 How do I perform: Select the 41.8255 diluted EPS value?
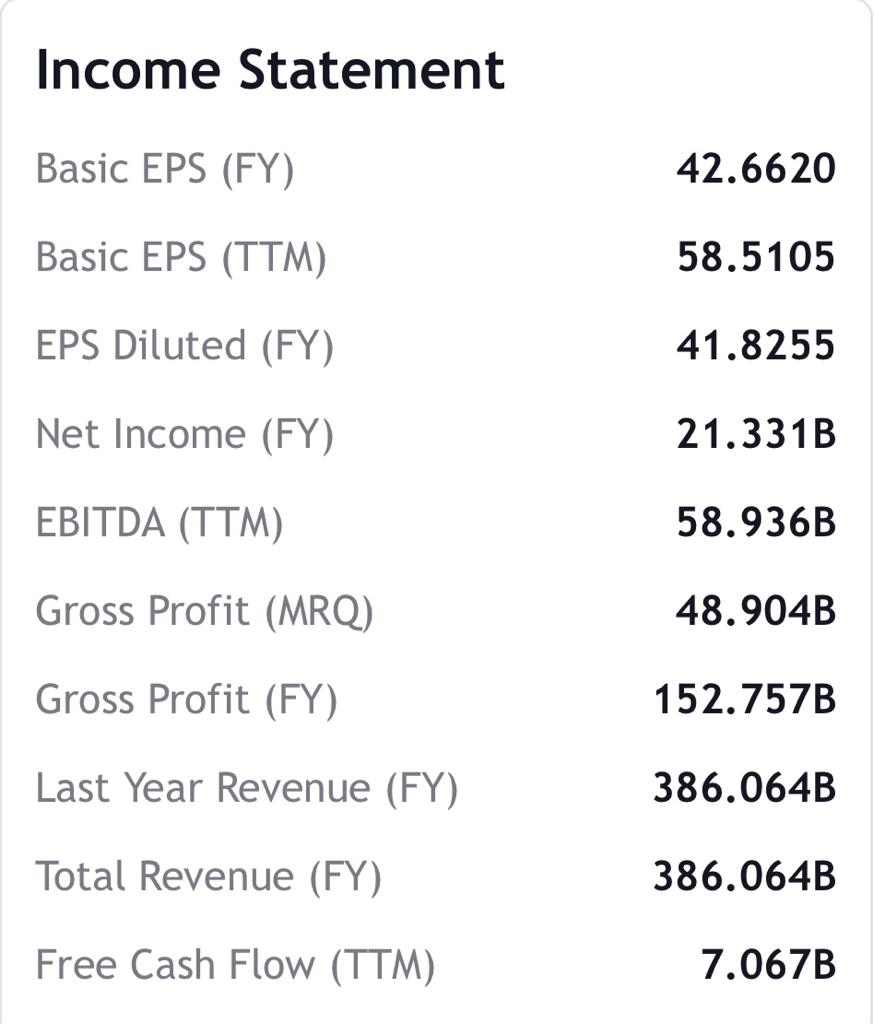(755, 345)
